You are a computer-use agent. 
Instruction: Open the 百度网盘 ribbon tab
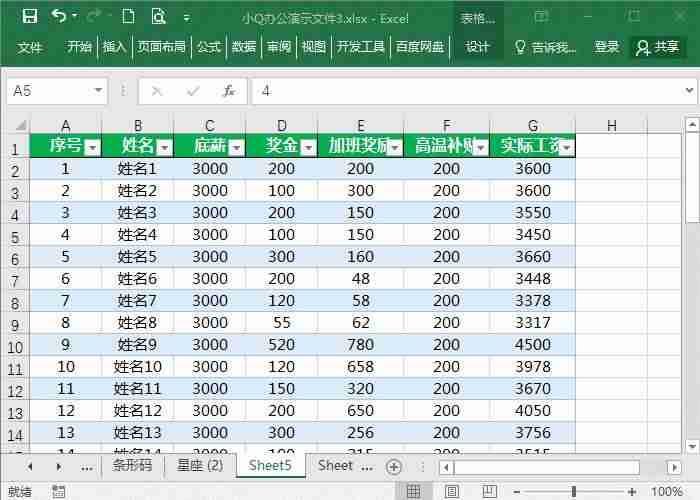coord(420,47)
